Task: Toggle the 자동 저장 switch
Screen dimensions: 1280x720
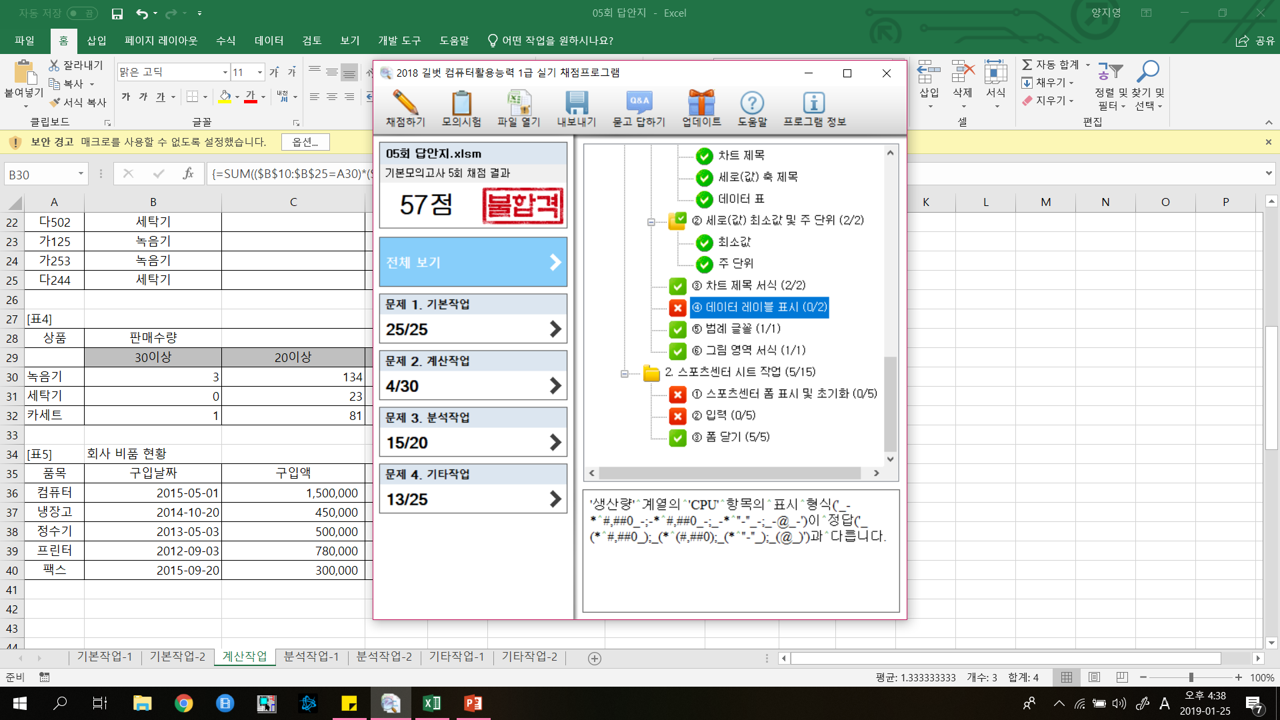Action: point(81,13)
